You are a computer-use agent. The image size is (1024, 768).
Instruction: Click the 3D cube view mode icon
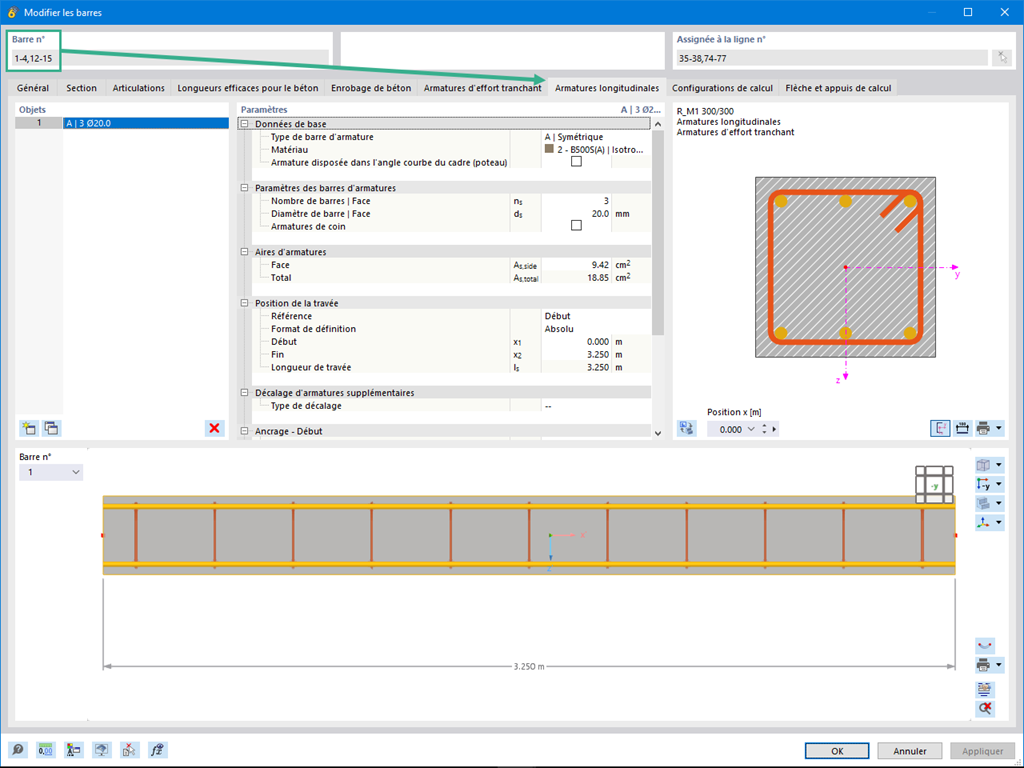click(x=984, y=465)
